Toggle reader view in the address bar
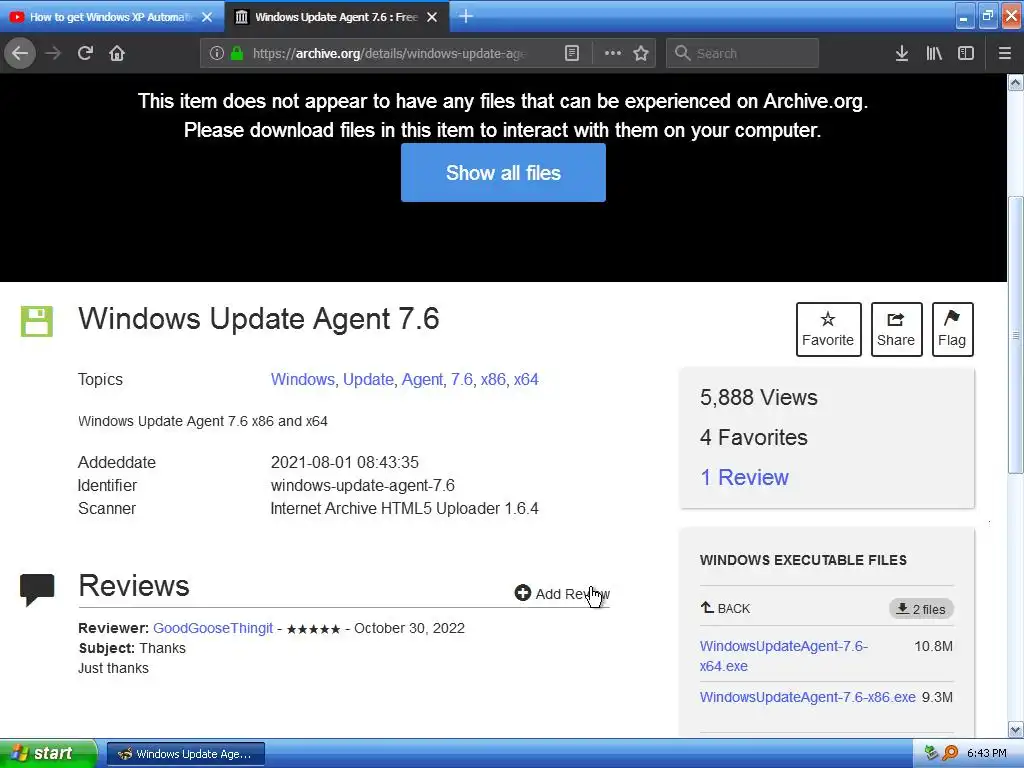This screenshot has width=1024, height=768. coord(571,53)
